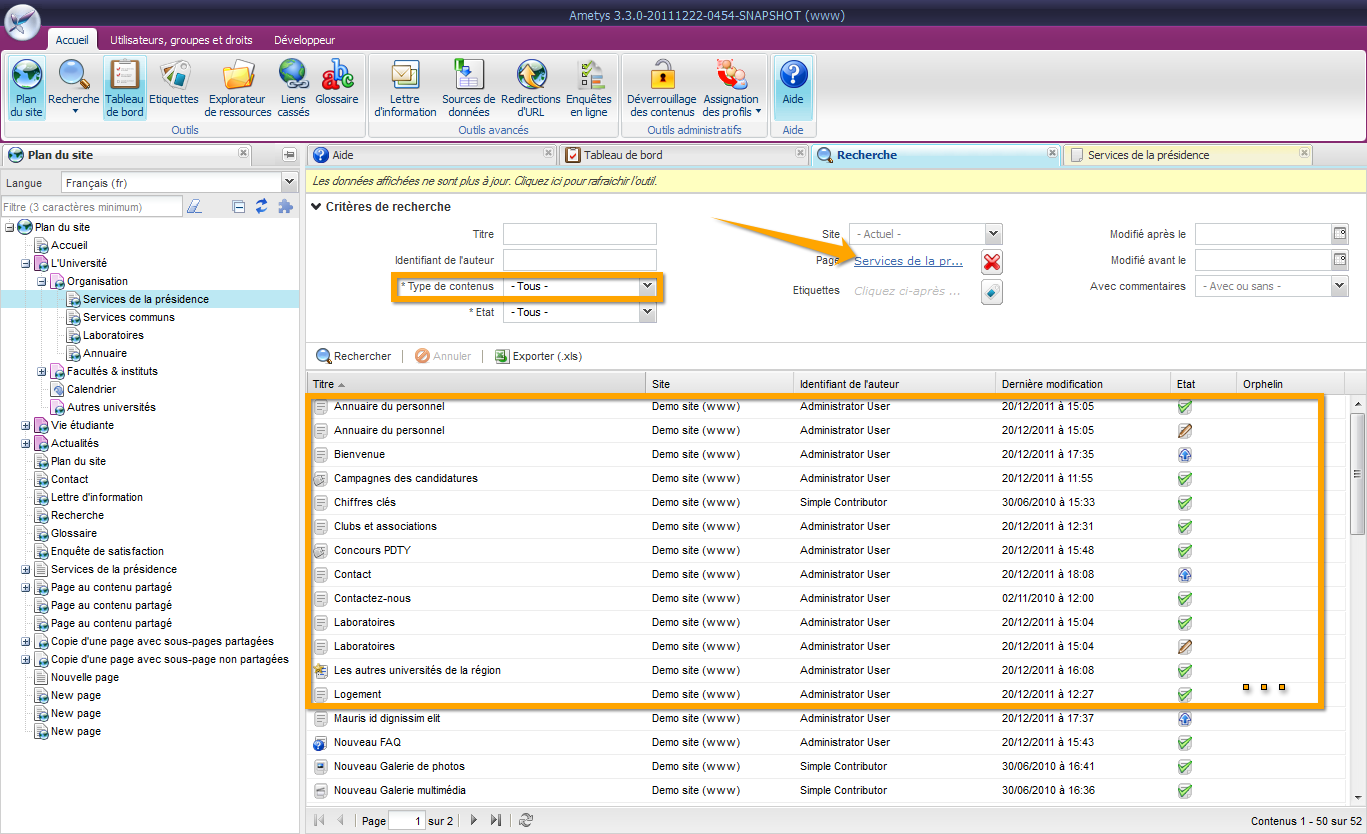Image resolution: width=1367 pixels, height=834 pixels.
Task: Remove selected page with red X
Action: pyautogui.click(x=992, y=262)
